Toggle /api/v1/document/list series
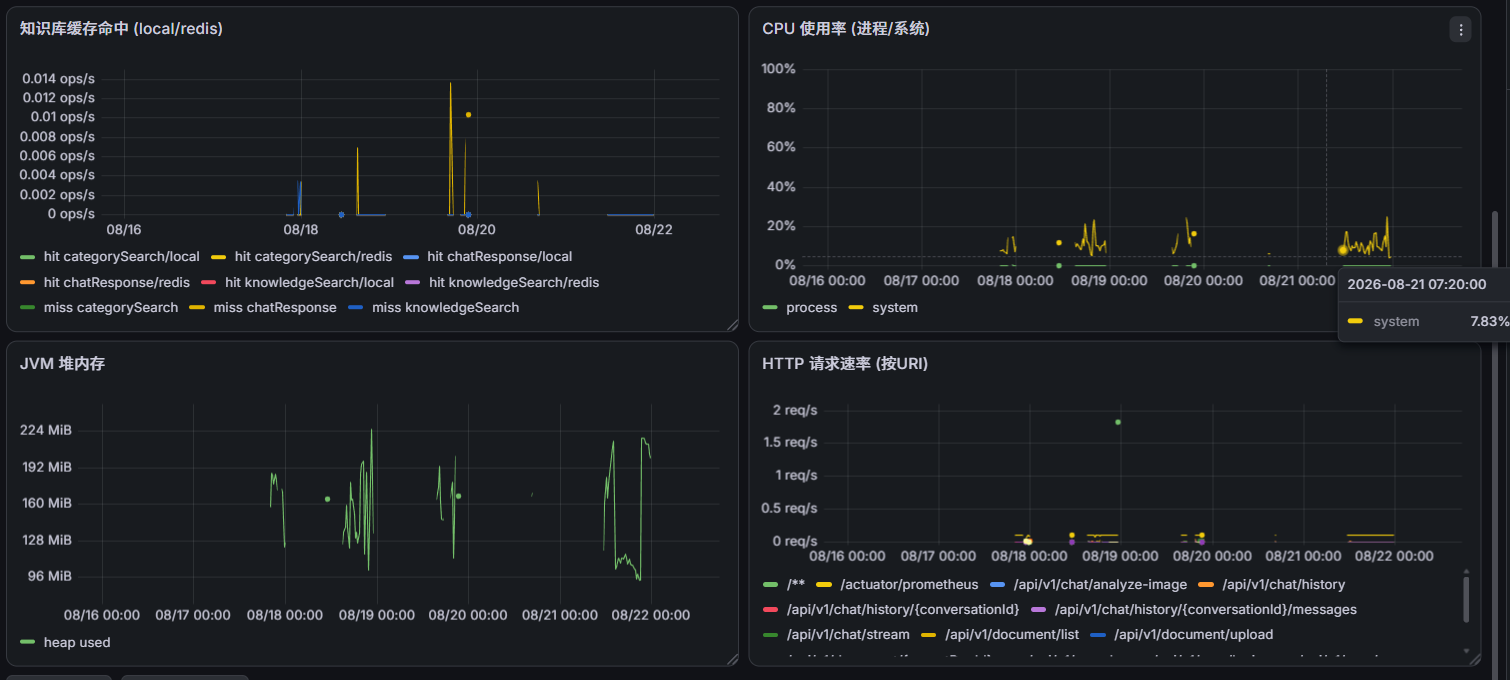 click(1012, 635)
